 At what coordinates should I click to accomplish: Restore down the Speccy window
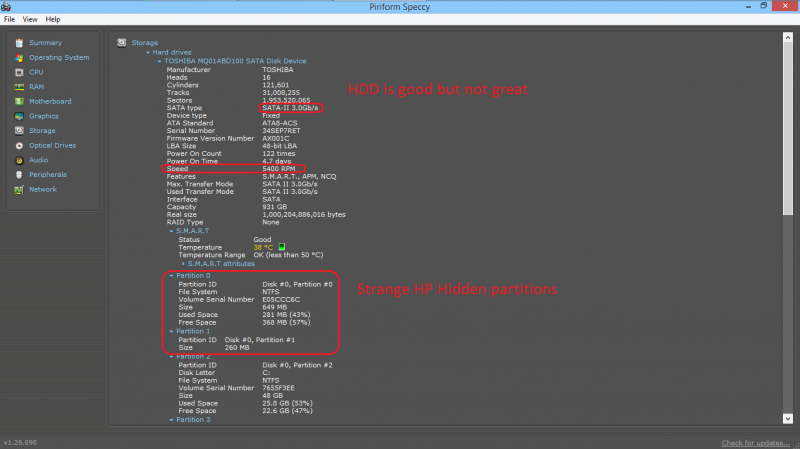point(764,6)
